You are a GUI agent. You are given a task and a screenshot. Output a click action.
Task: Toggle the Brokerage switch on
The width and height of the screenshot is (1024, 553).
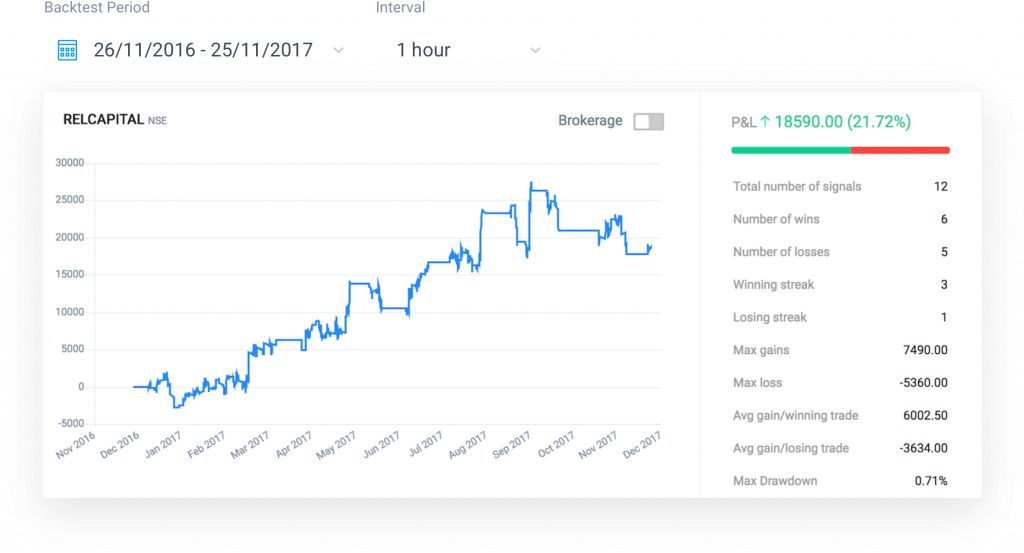point(648,121)
